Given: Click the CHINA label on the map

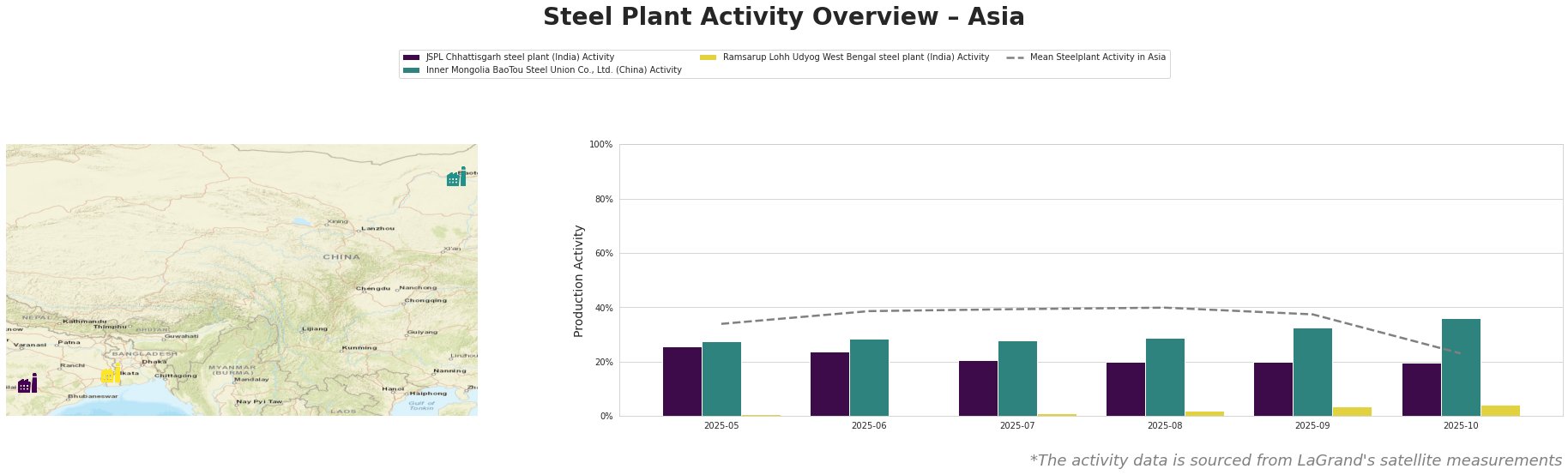Looking at the screenshot, I should (x=341, y=256).
